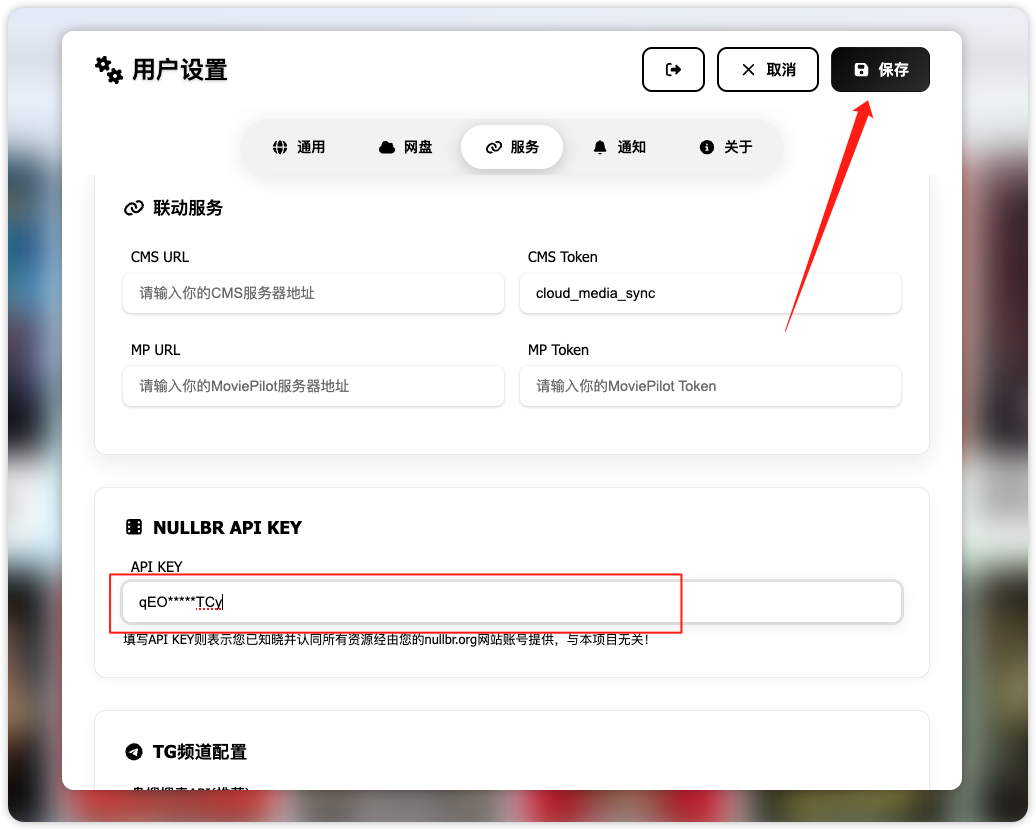
Task: Click the CMS Token field containing cloud_media_sync
Action: coord(710,293)
